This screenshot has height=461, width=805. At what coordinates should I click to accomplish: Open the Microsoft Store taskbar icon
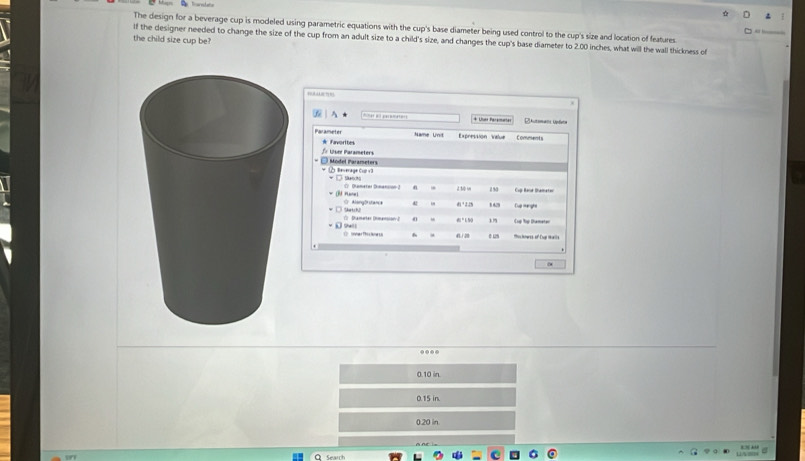pos(514,455)
